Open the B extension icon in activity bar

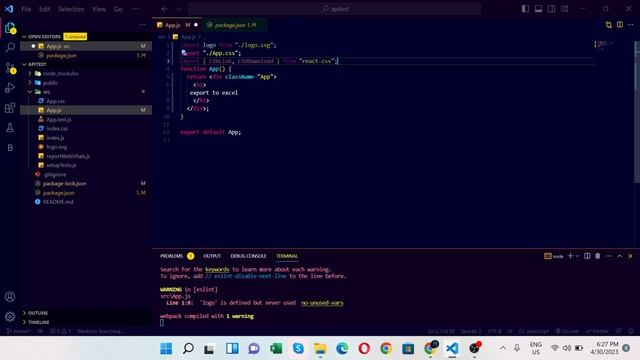tap(10, 148)
